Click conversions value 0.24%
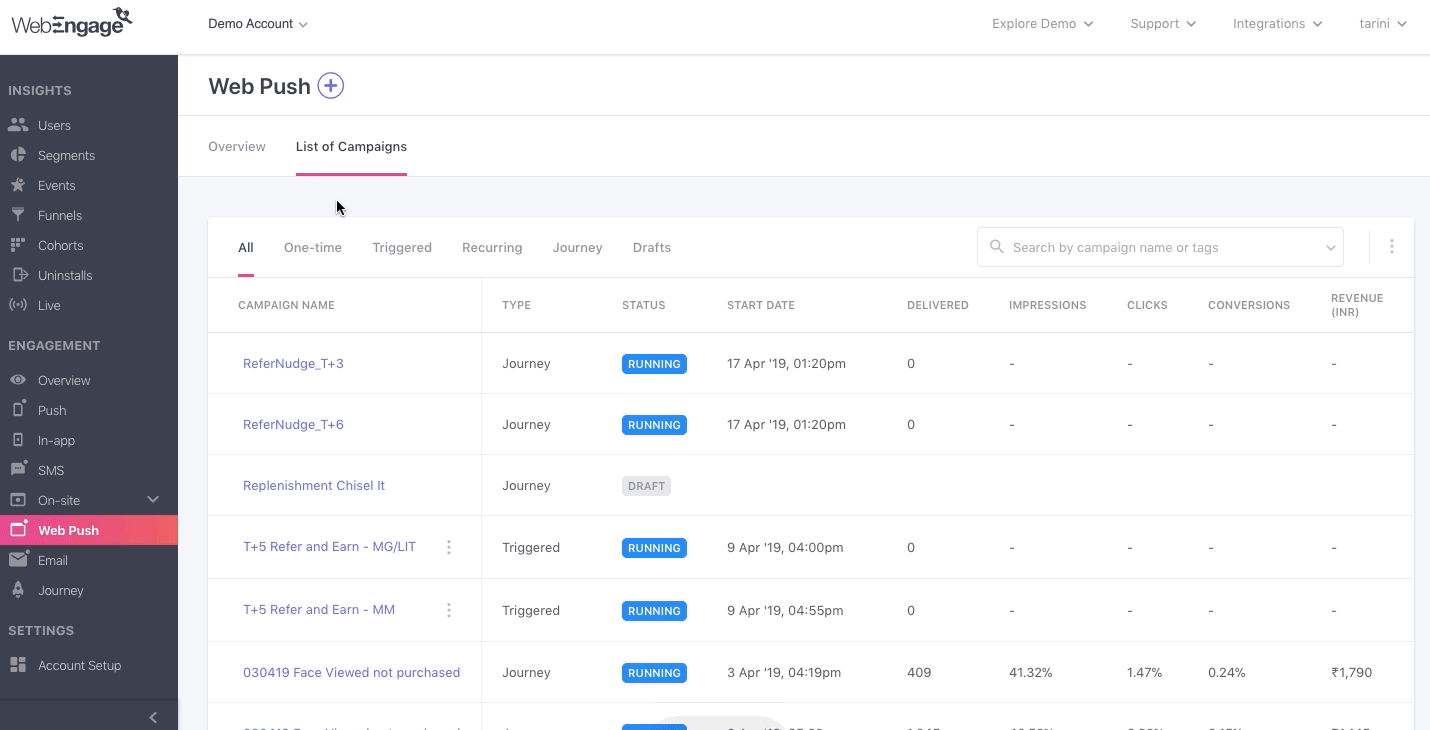Viewport: 1430px width, 730px height. click(1227, 673)
